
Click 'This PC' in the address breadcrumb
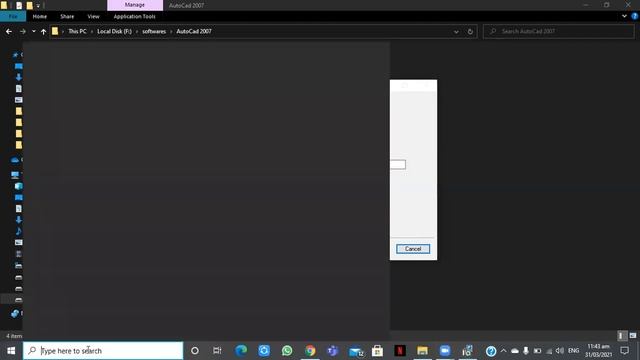pyautogui.click(x=77, y=31)
